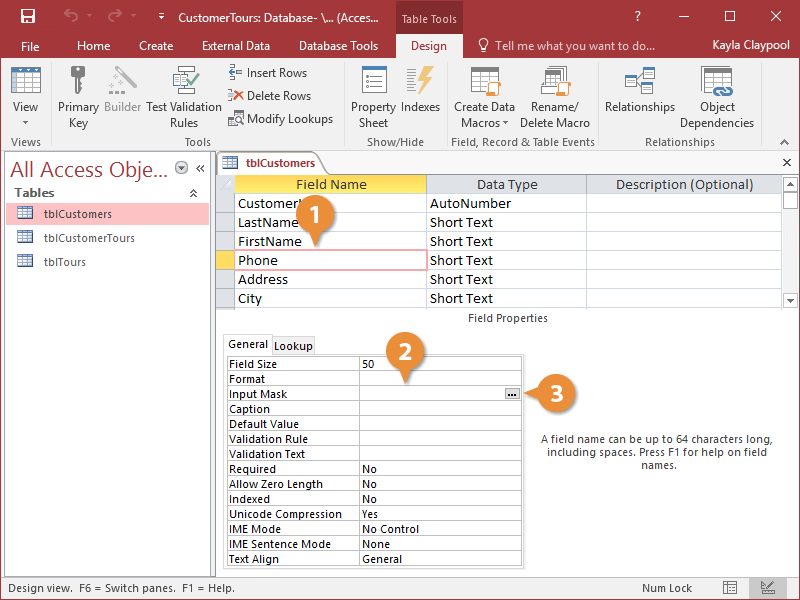Select the tblTours table
800x600 pixels.
click(x=65, y=261)
